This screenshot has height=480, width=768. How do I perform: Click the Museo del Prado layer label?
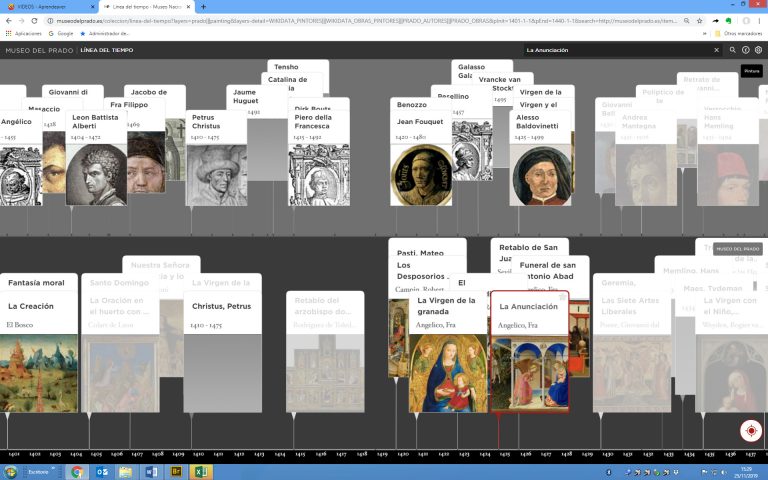tap(738, 249)
